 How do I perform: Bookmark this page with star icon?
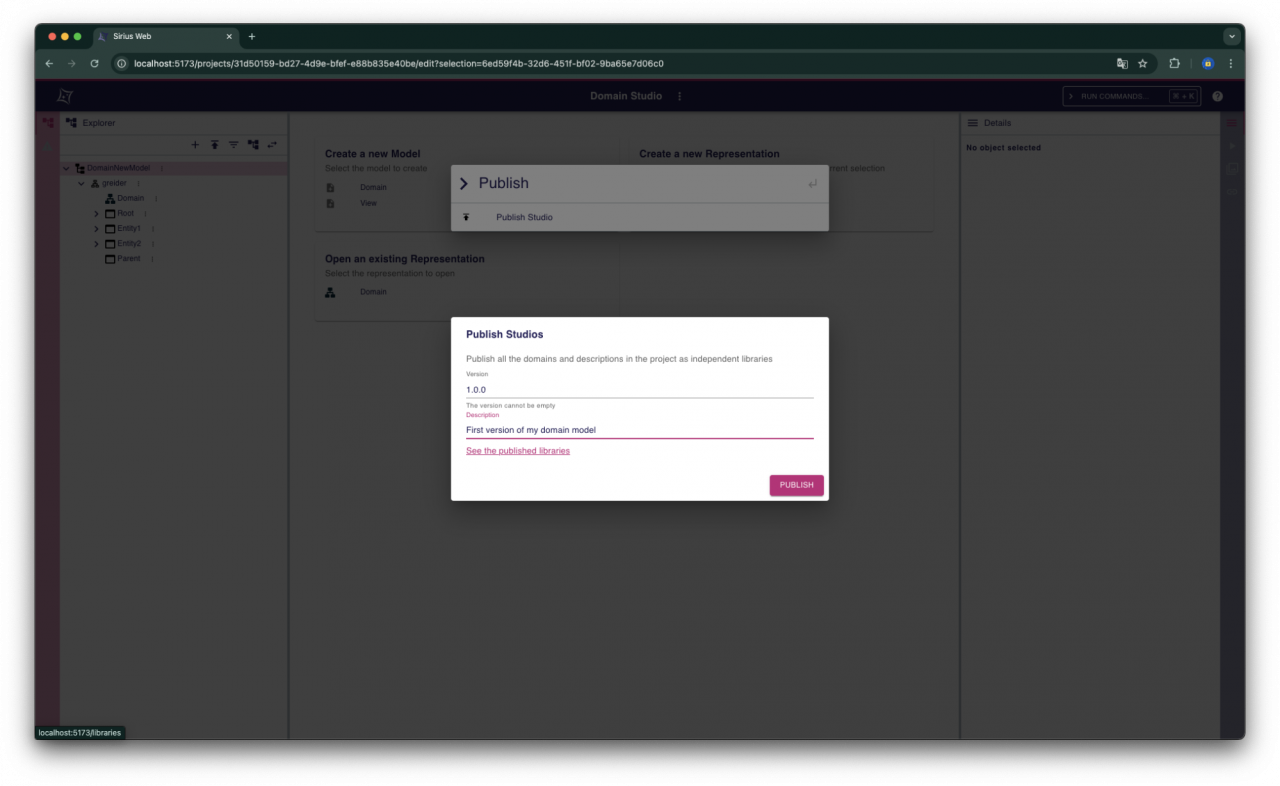pos(1142,63)
